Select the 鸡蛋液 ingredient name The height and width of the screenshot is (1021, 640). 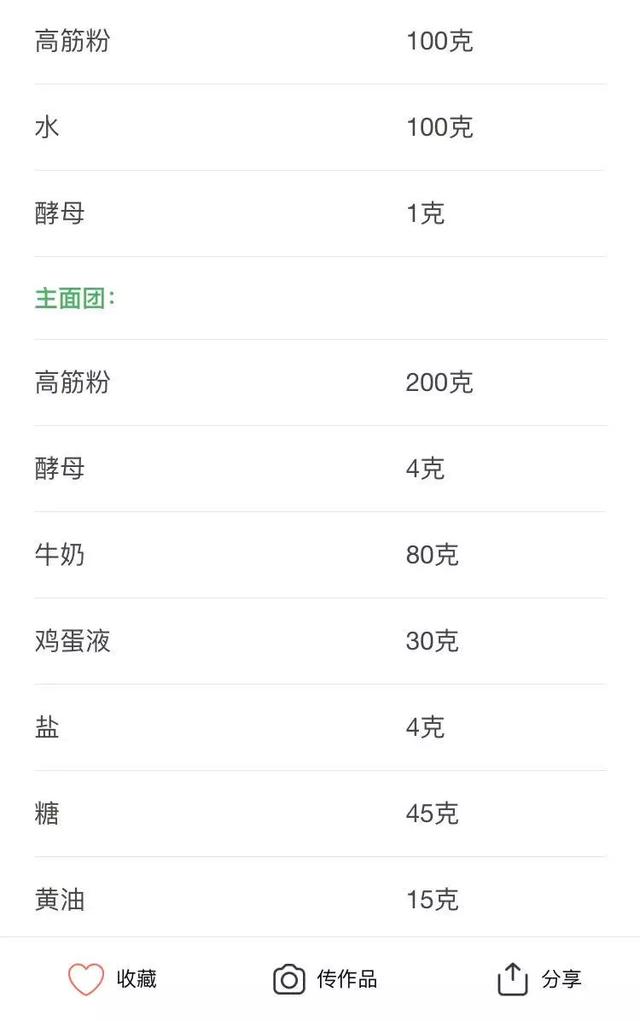(72, 641)
